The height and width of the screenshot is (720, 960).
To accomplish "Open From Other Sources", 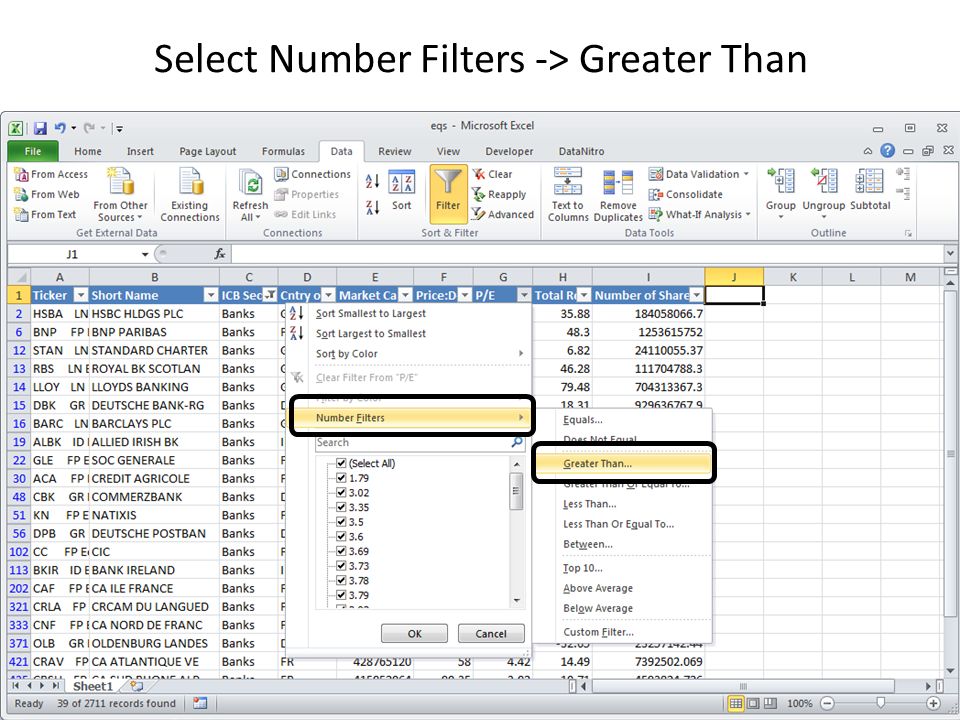I will 121,194.
